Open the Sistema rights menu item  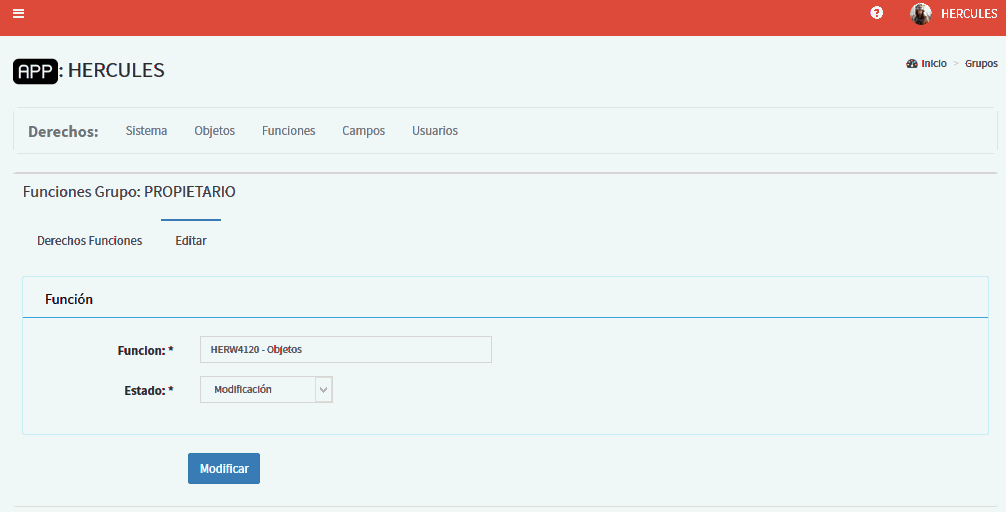(x=146, y=131)
